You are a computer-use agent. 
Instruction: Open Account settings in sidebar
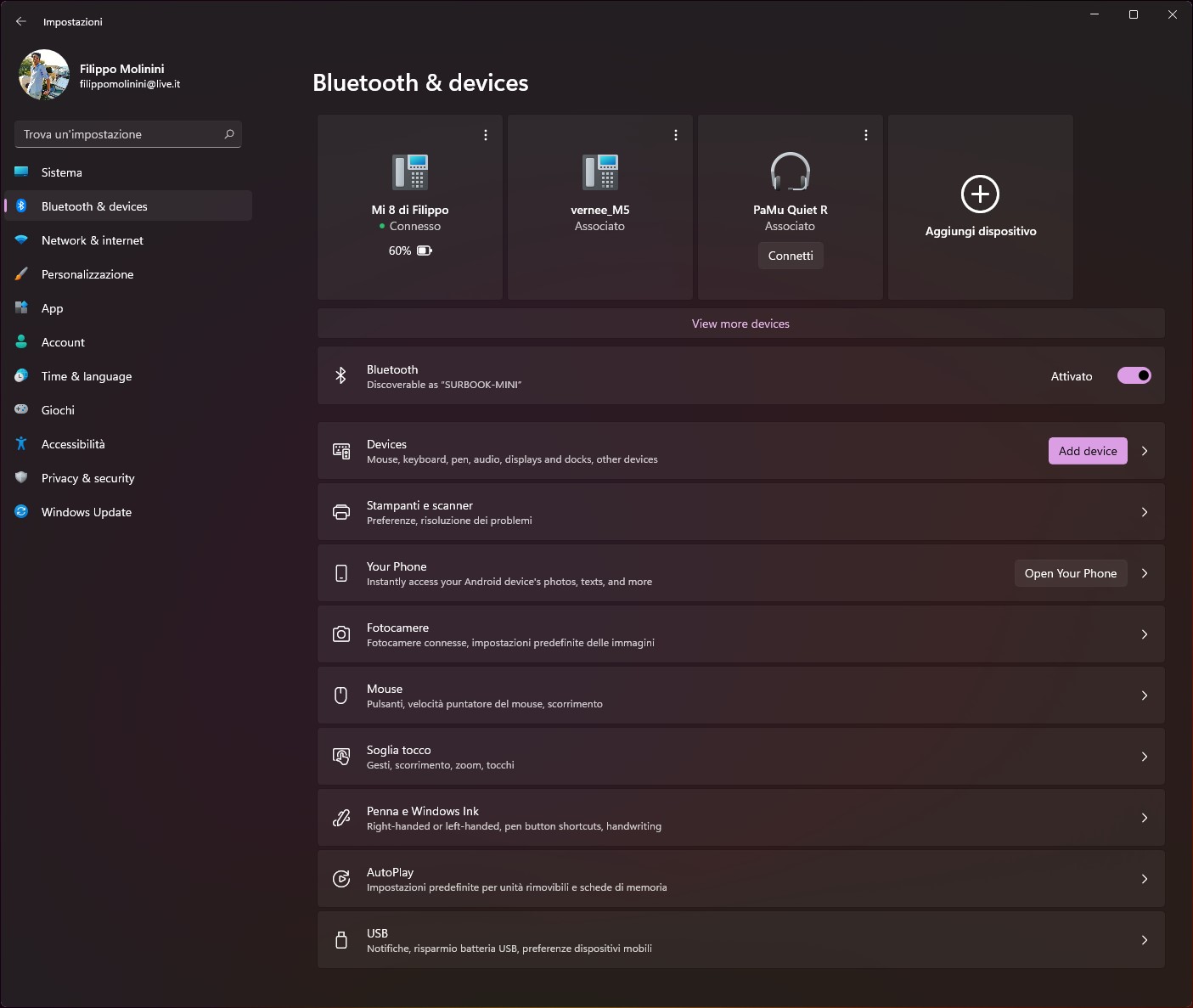[128, 342]
